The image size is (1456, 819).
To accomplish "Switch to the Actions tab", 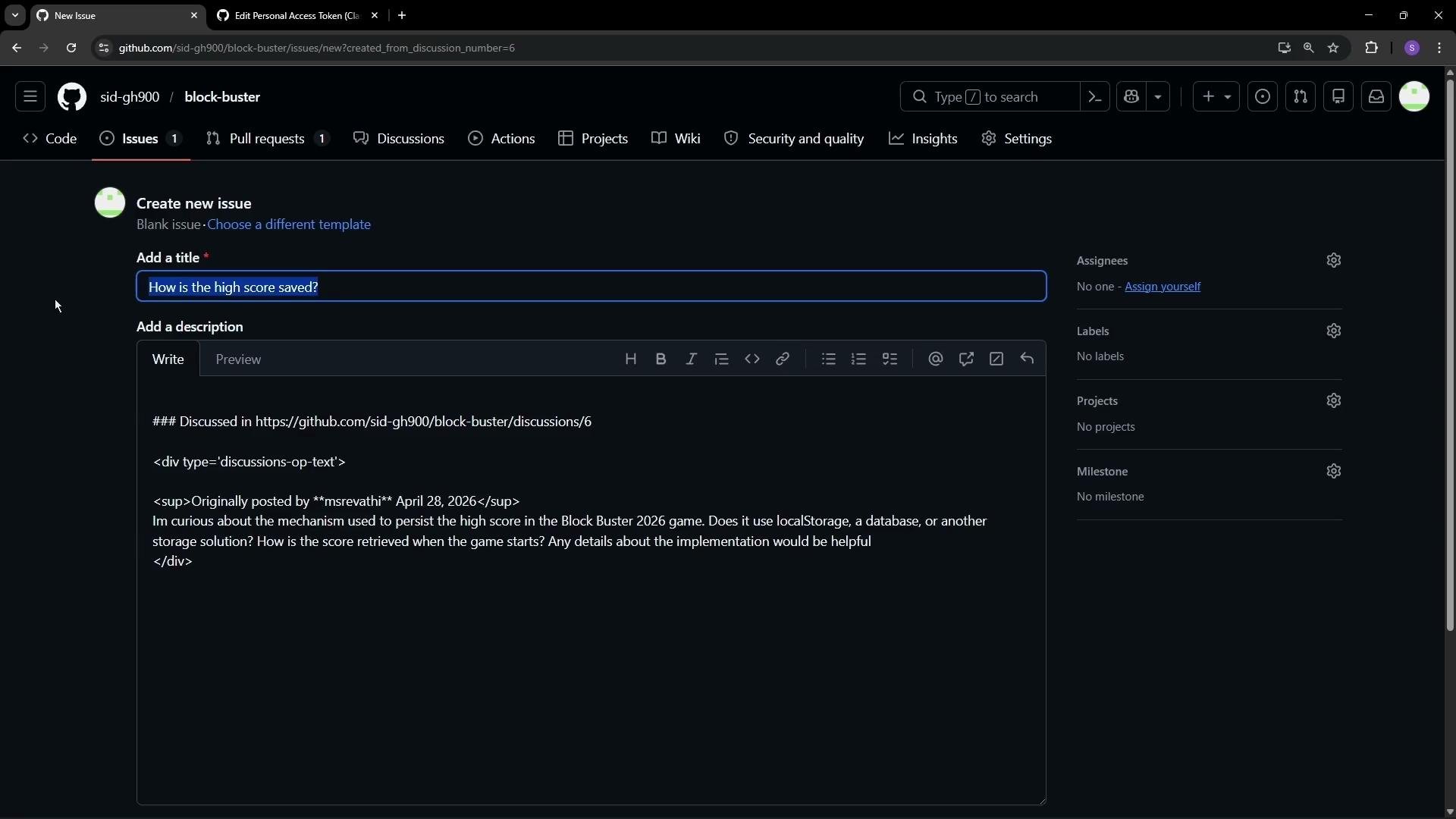I will coord(502,139).
